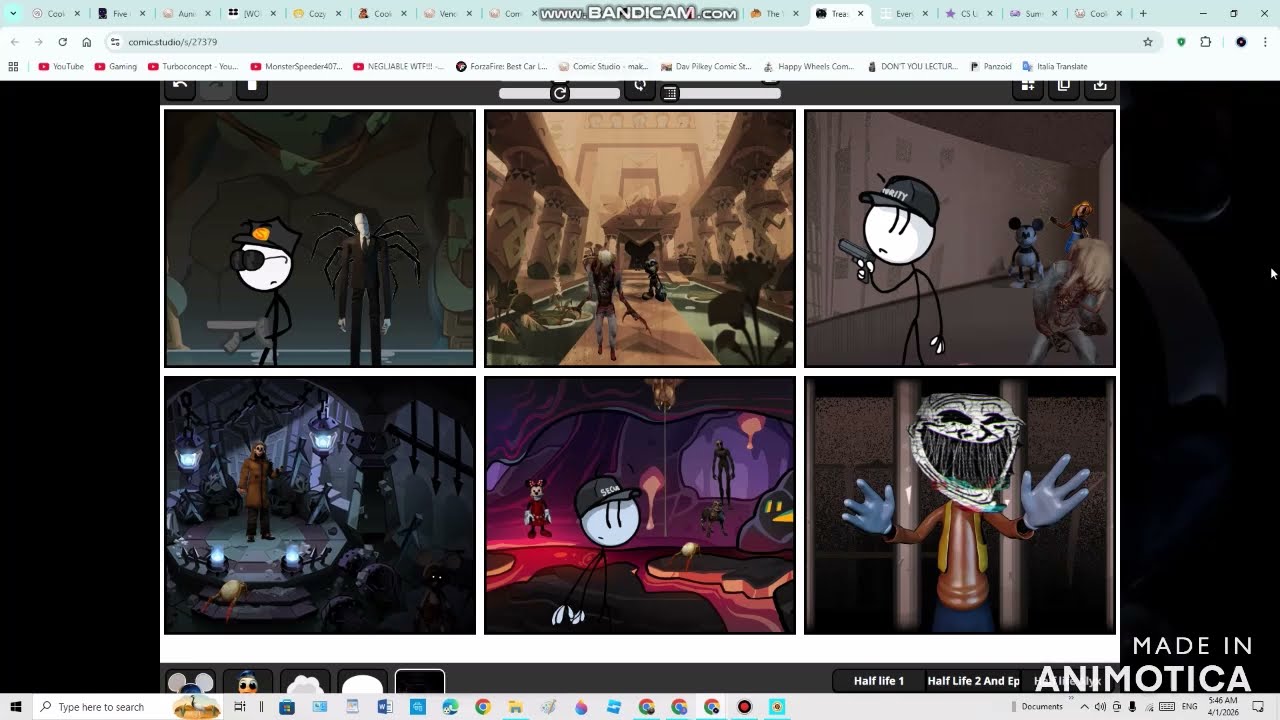Bookmark this page with the star icon

click(x=1148, y=42)
